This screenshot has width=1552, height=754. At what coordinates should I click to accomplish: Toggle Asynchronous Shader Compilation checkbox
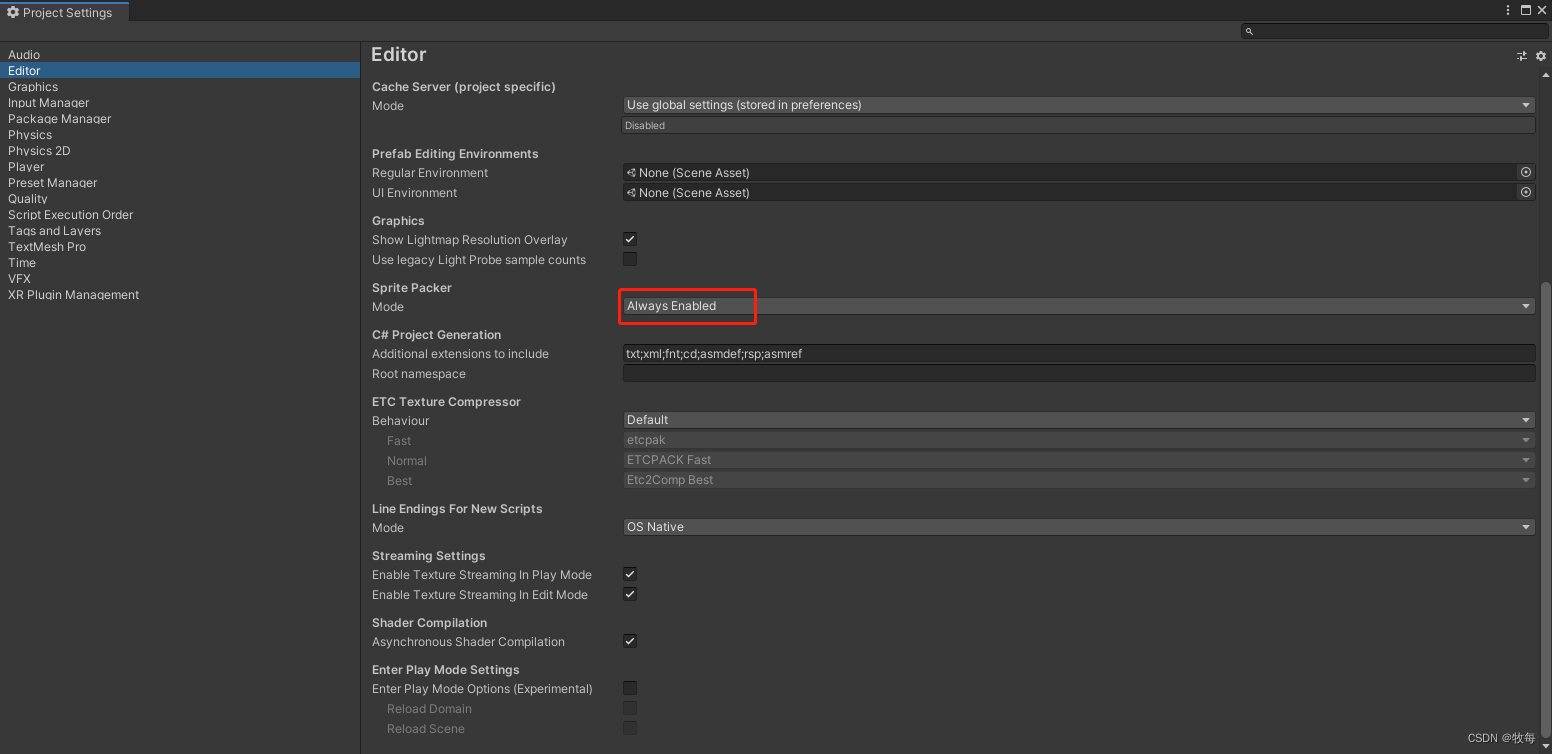[630, 641]
